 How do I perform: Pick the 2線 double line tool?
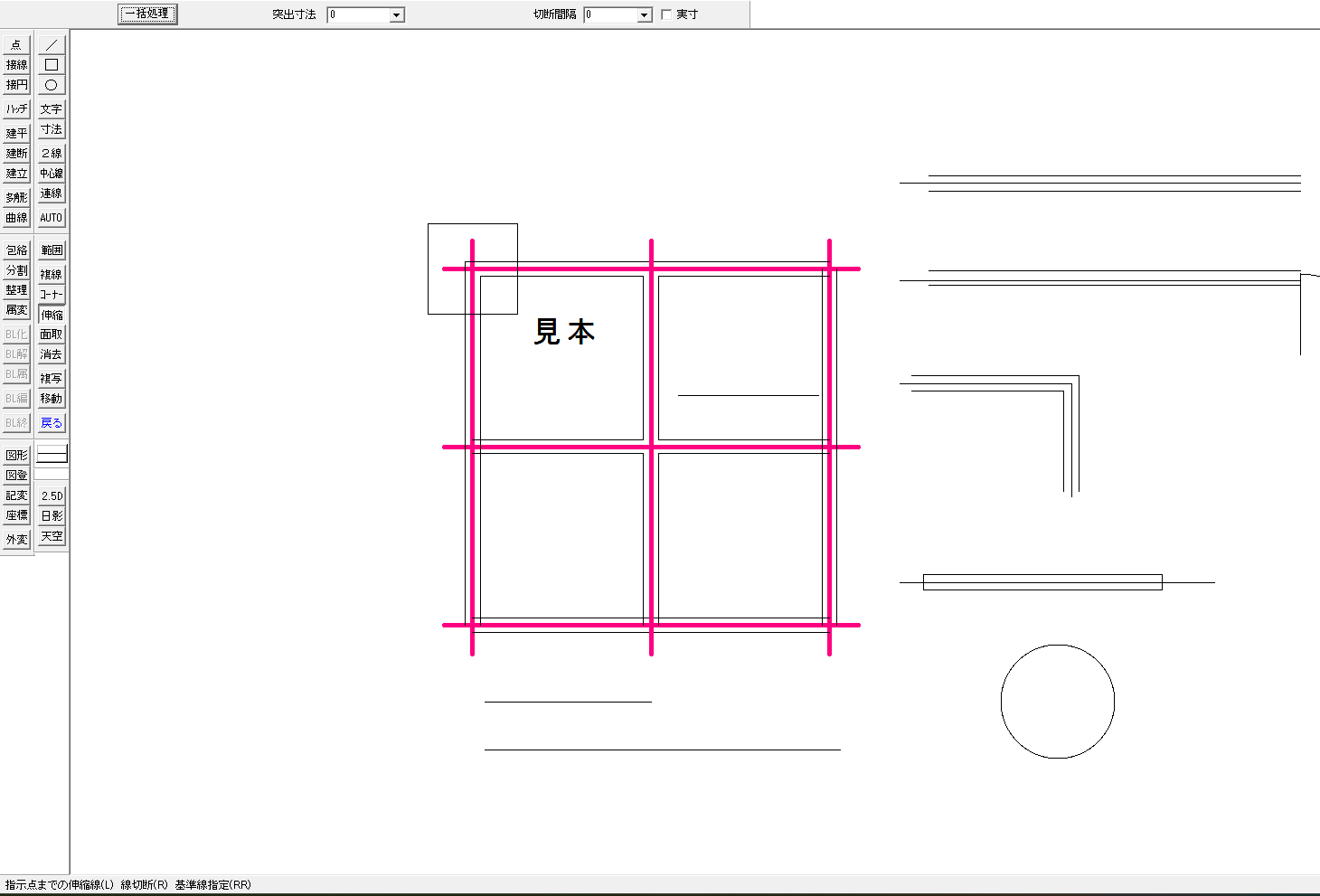pos(52,153)
